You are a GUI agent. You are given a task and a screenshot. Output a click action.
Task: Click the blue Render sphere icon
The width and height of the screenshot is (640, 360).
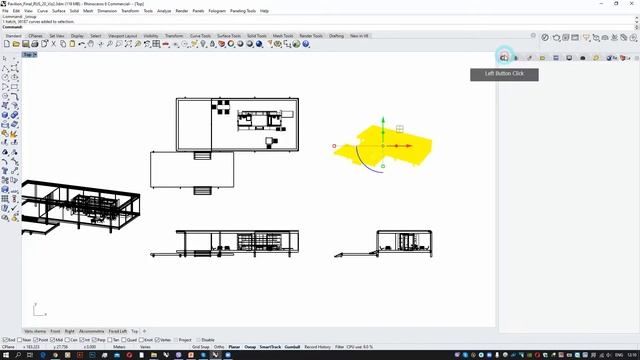[259, 44]
